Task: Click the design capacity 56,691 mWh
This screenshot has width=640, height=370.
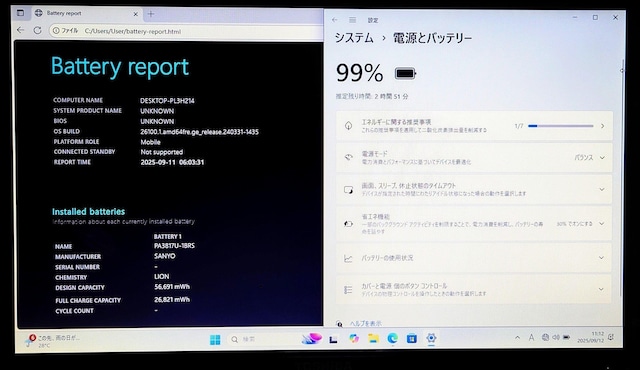Action: pos(172,287)
